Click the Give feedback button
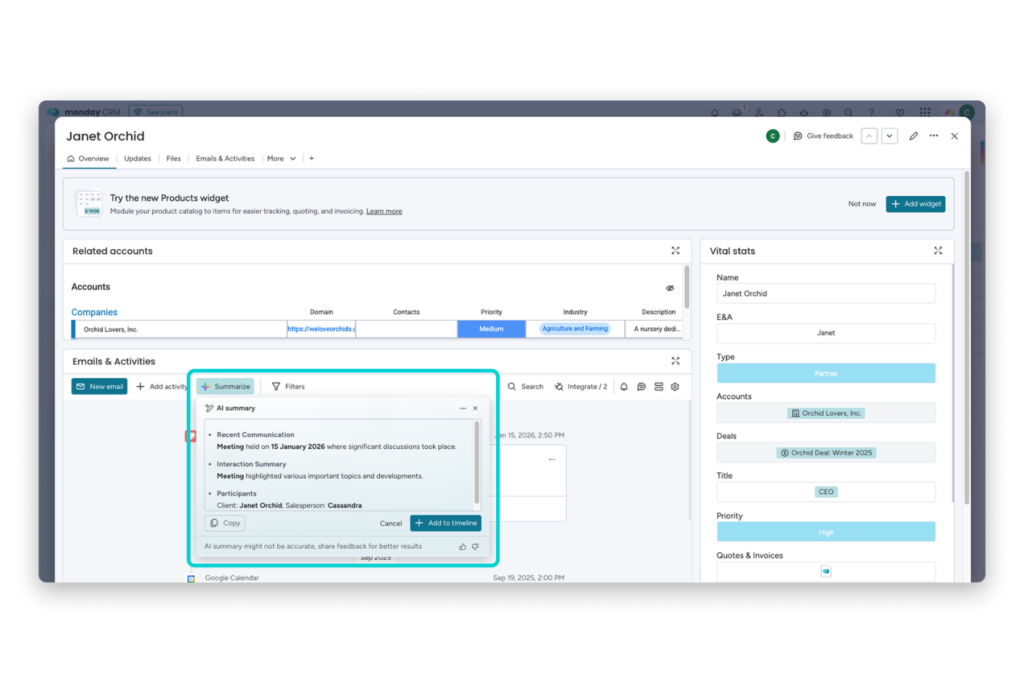The image size is (1024, 683). pos(823,136)
